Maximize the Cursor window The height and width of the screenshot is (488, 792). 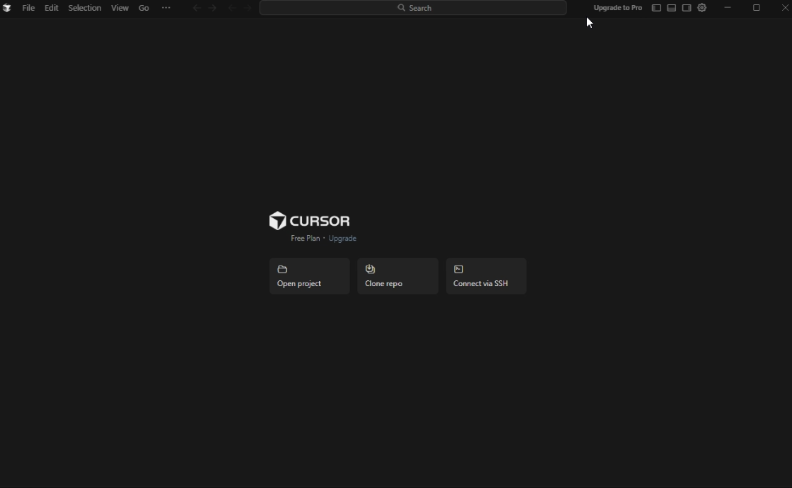point(756,8)
